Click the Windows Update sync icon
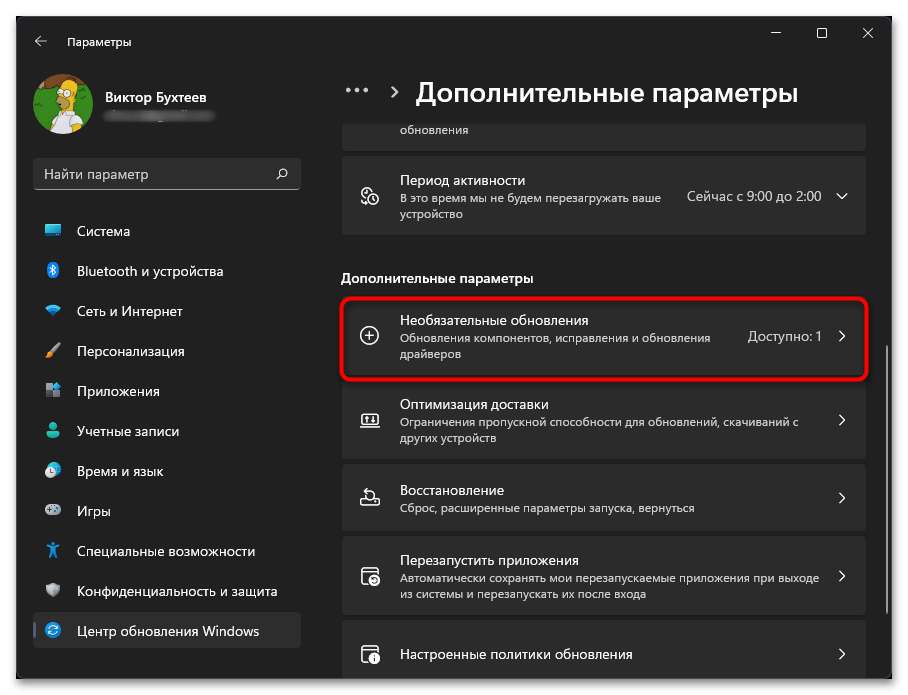 (53, 630)
